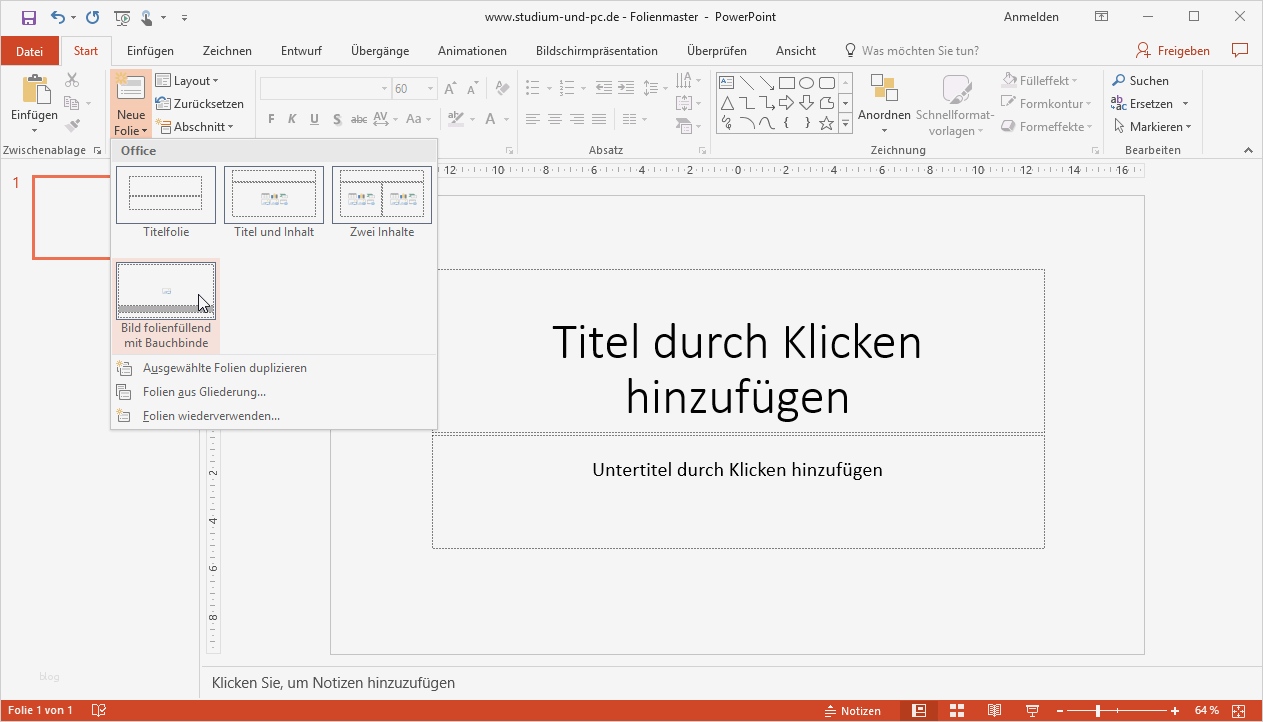
Task: Click the left align paragraph icon
Action: (x=533, y=119)
